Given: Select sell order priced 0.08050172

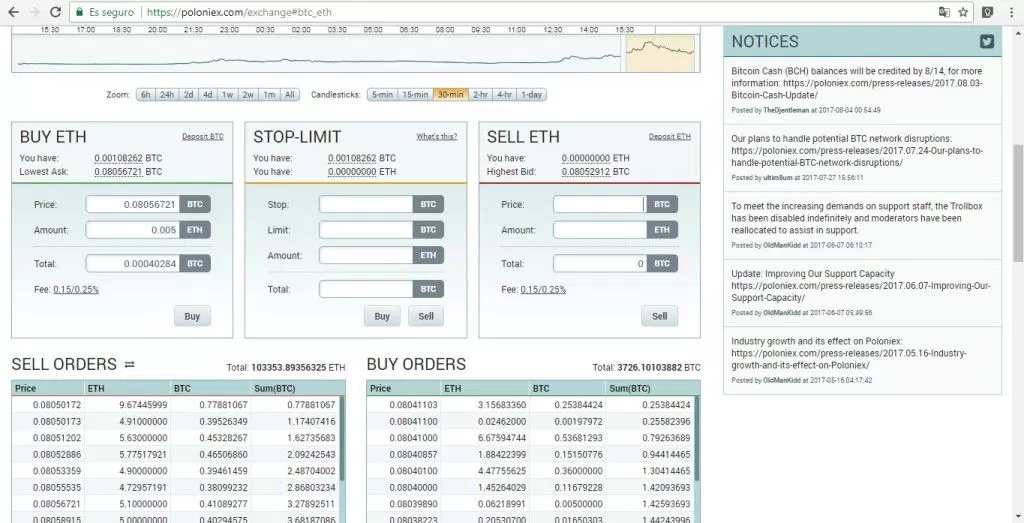Looking at the screenshot, I should [176, 405].
